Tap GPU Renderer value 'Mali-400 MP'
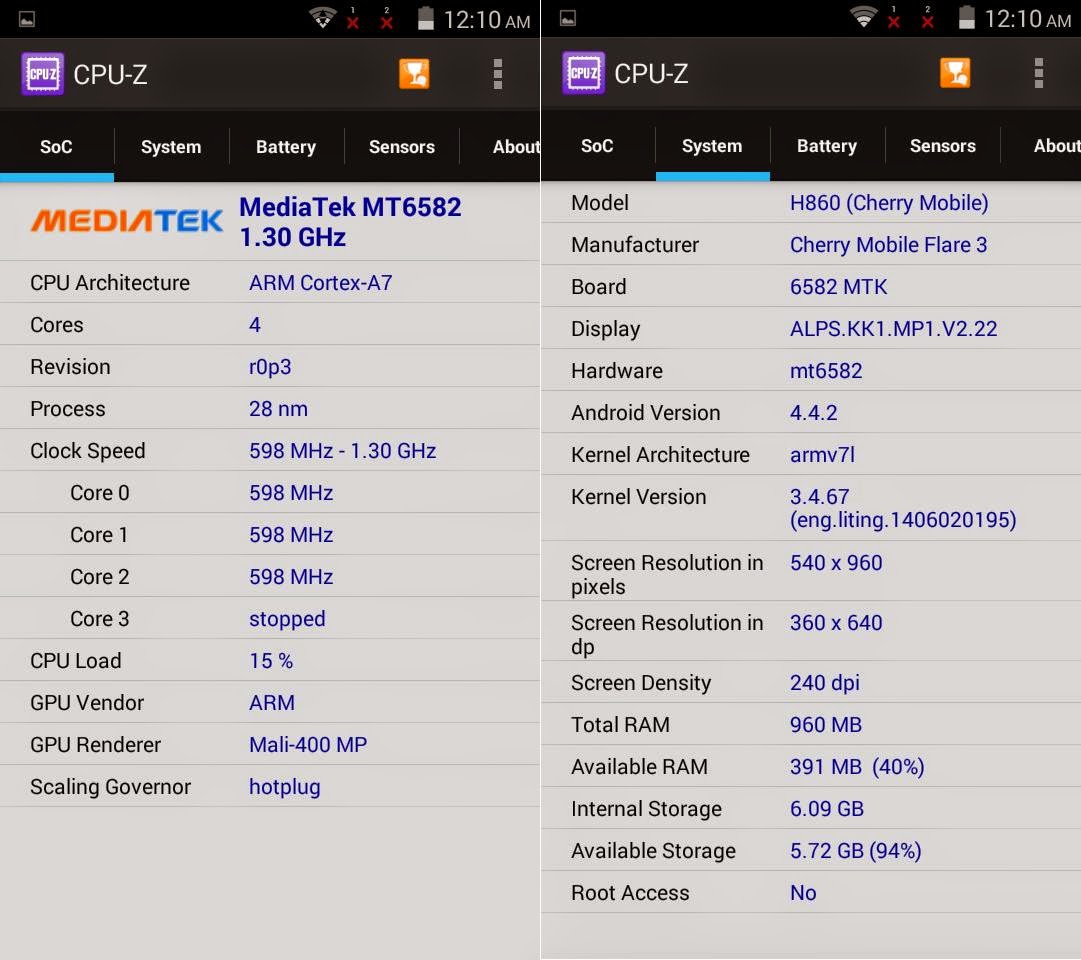Viewport: 1081px width, 960px height. pyautogui.click(x=308, y=745)
